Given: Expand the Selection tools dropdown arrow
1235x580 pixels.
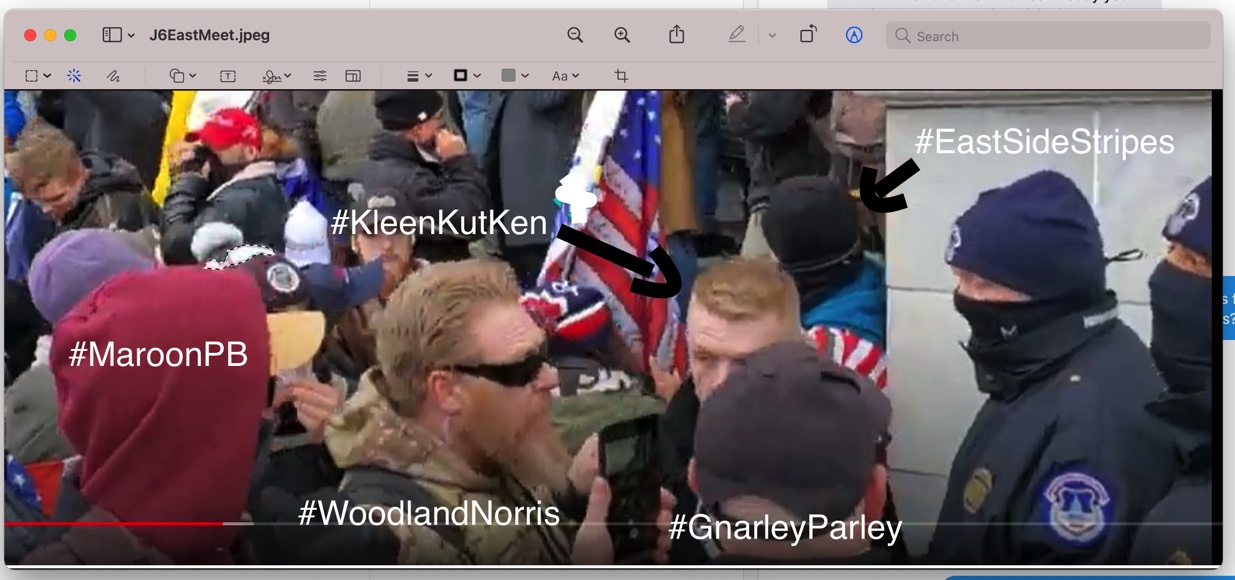Looking at the screenshot, I should pos(47,76).
